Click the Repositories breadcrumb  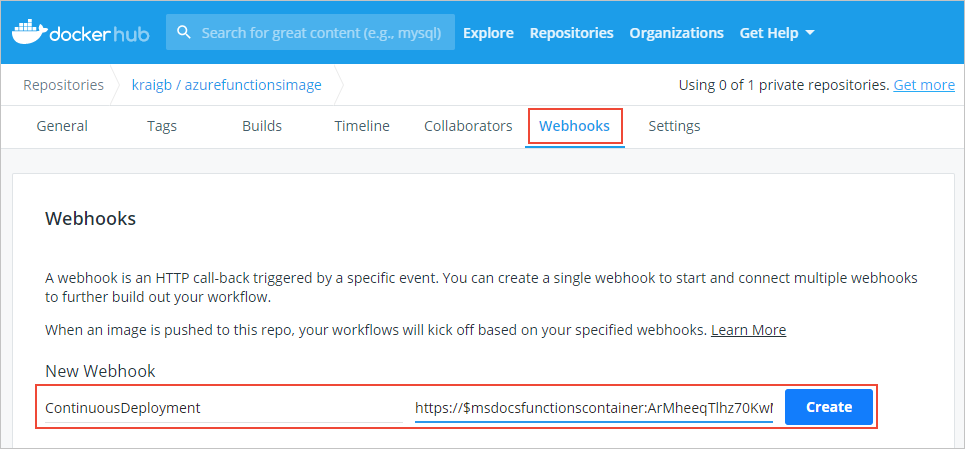[x=64, y=85]
